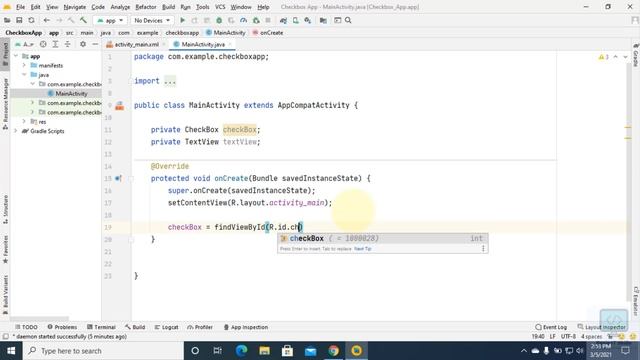Collapse the java folder
This screenshot has height=360, width=640.
point(24,75)
